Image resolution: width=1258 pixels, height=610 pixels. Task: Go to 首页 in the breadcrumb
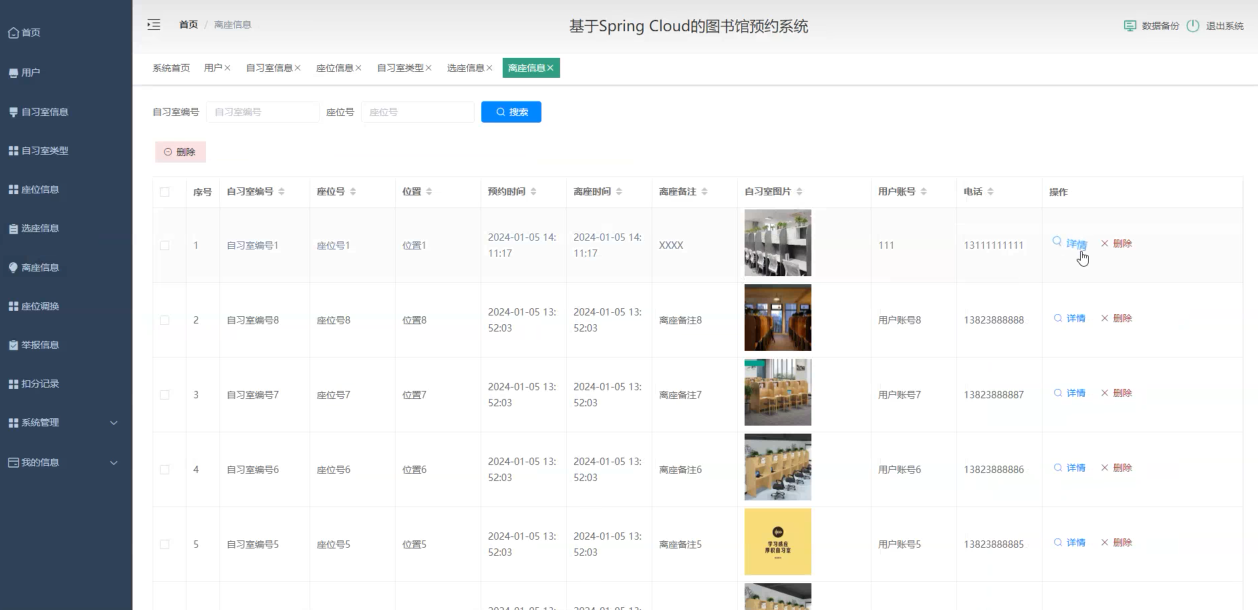tap(188, 24)
